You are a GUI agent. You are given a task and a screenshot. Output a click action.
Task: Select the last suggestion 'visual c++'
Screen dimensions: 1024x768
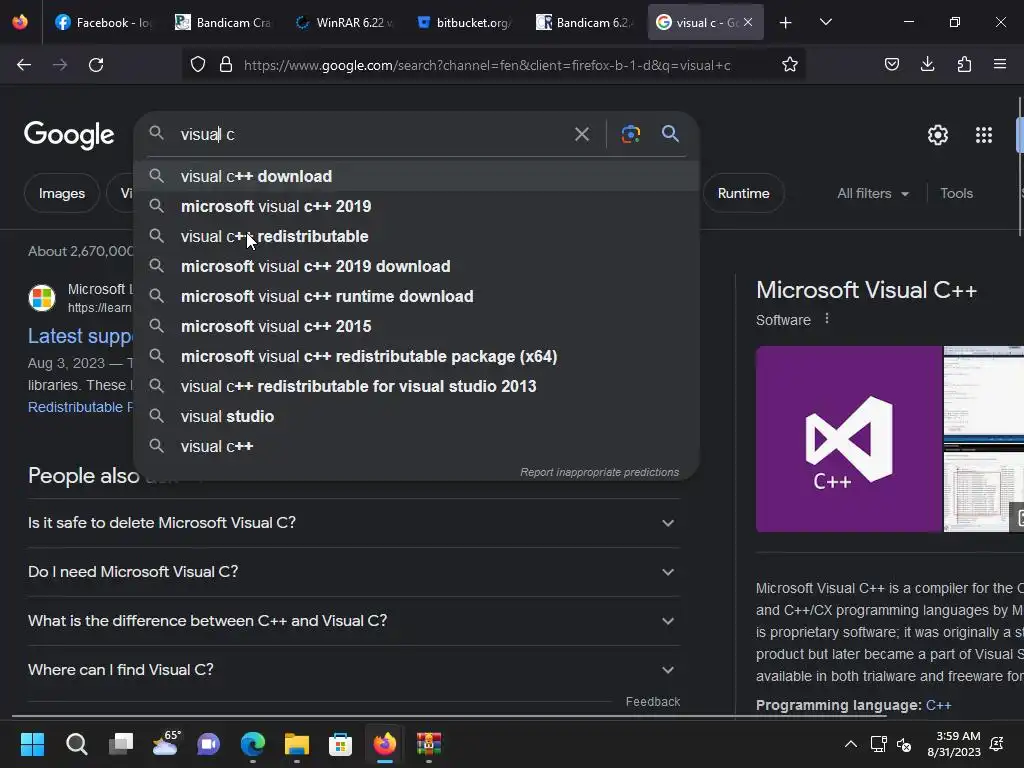coord(416,447)
